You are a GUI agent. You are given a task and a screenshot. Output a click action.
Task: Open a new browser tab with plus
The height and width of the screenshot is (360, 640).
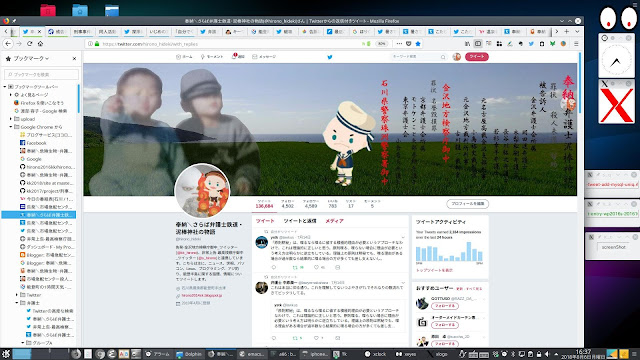pyautogui.click(x=567, y=31)
